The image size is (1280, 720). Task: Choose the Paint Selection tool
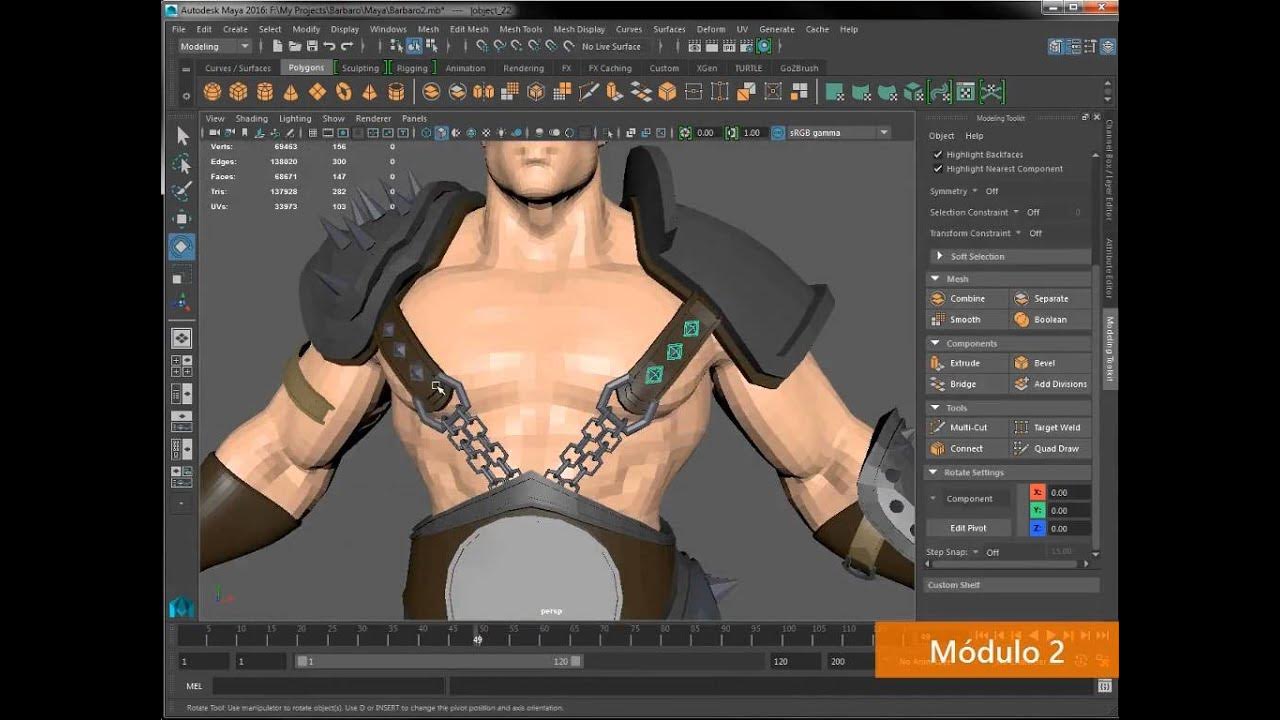pyautogui.click(x=182, y=191)
